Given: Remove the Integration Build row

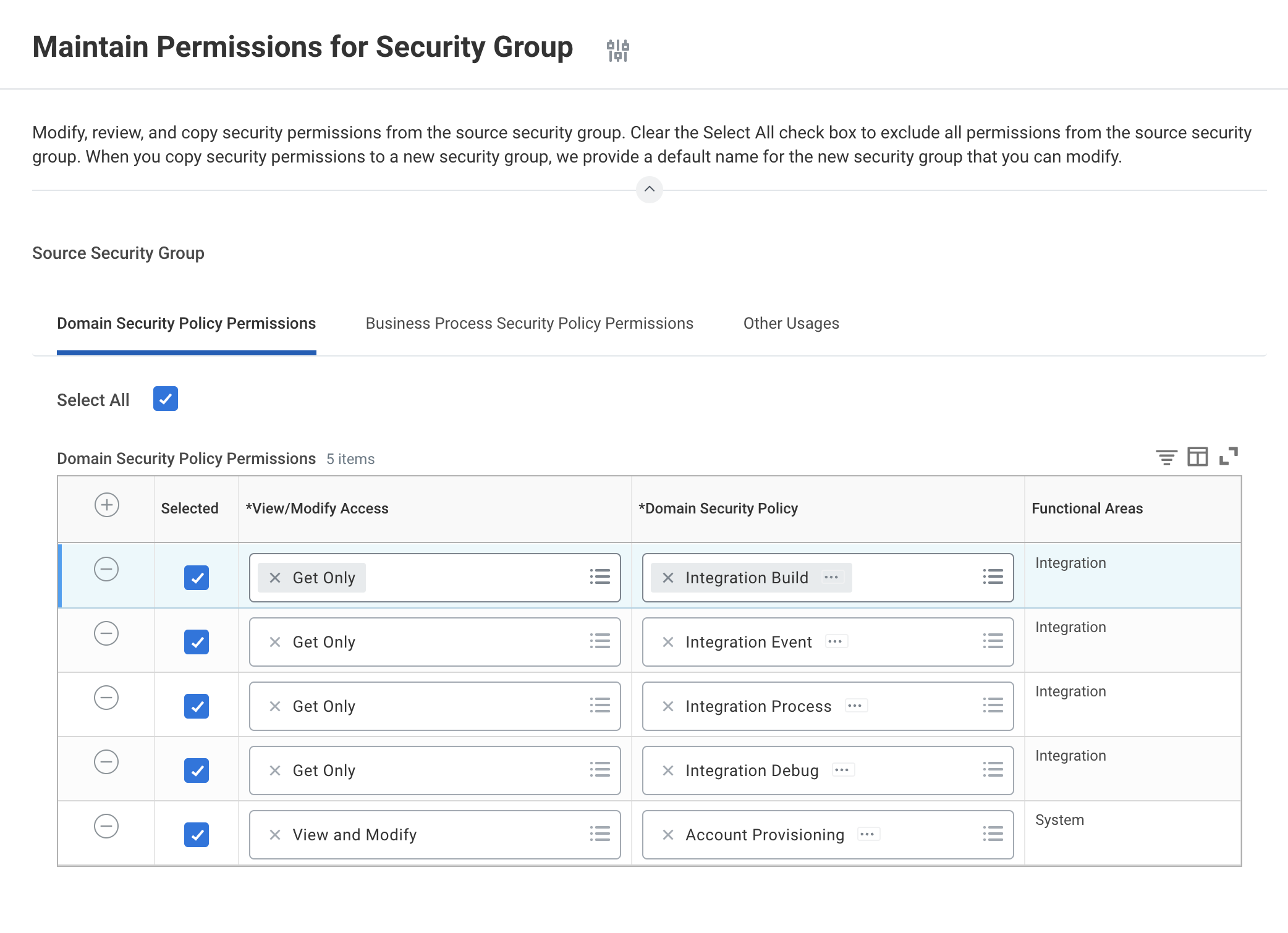Looking at the screenshot, I should (106, 569).
